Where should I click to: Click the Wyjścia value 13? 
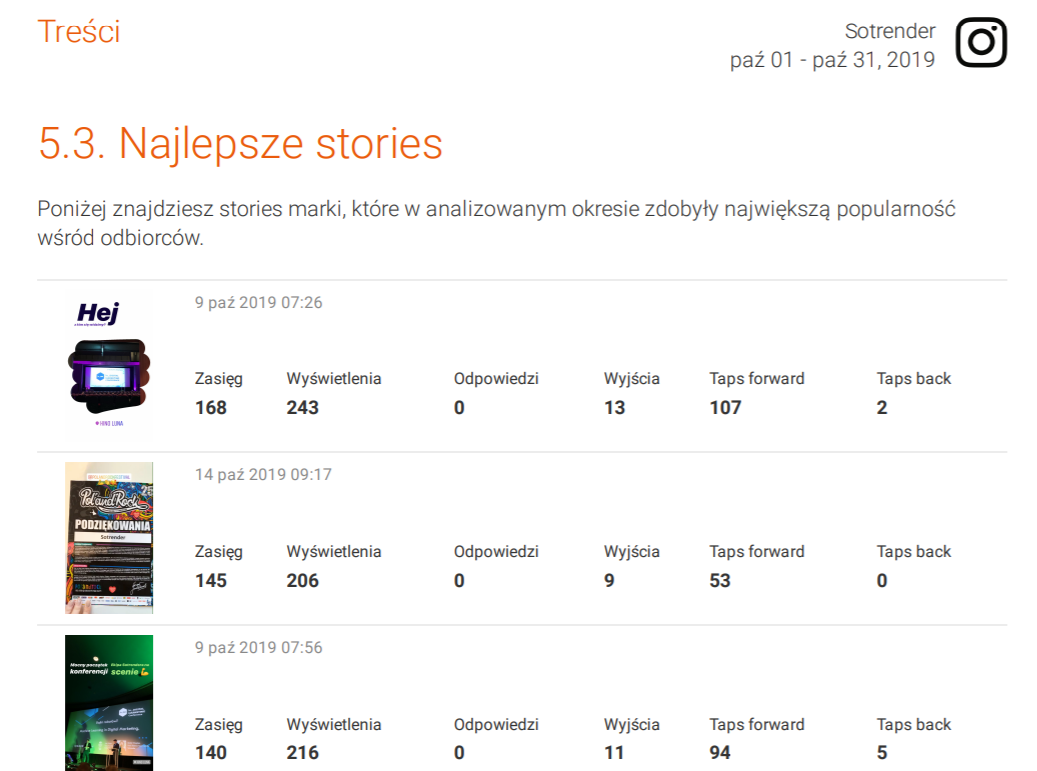[x=614, y=407]
